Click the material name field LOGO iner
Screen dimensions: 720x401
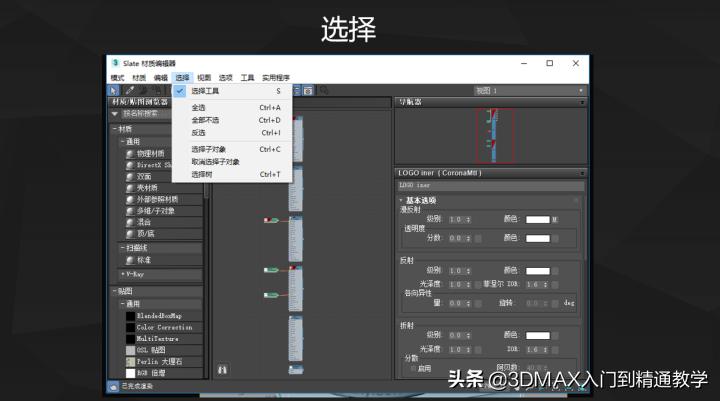pyautogui.click(x=490, y=185)
